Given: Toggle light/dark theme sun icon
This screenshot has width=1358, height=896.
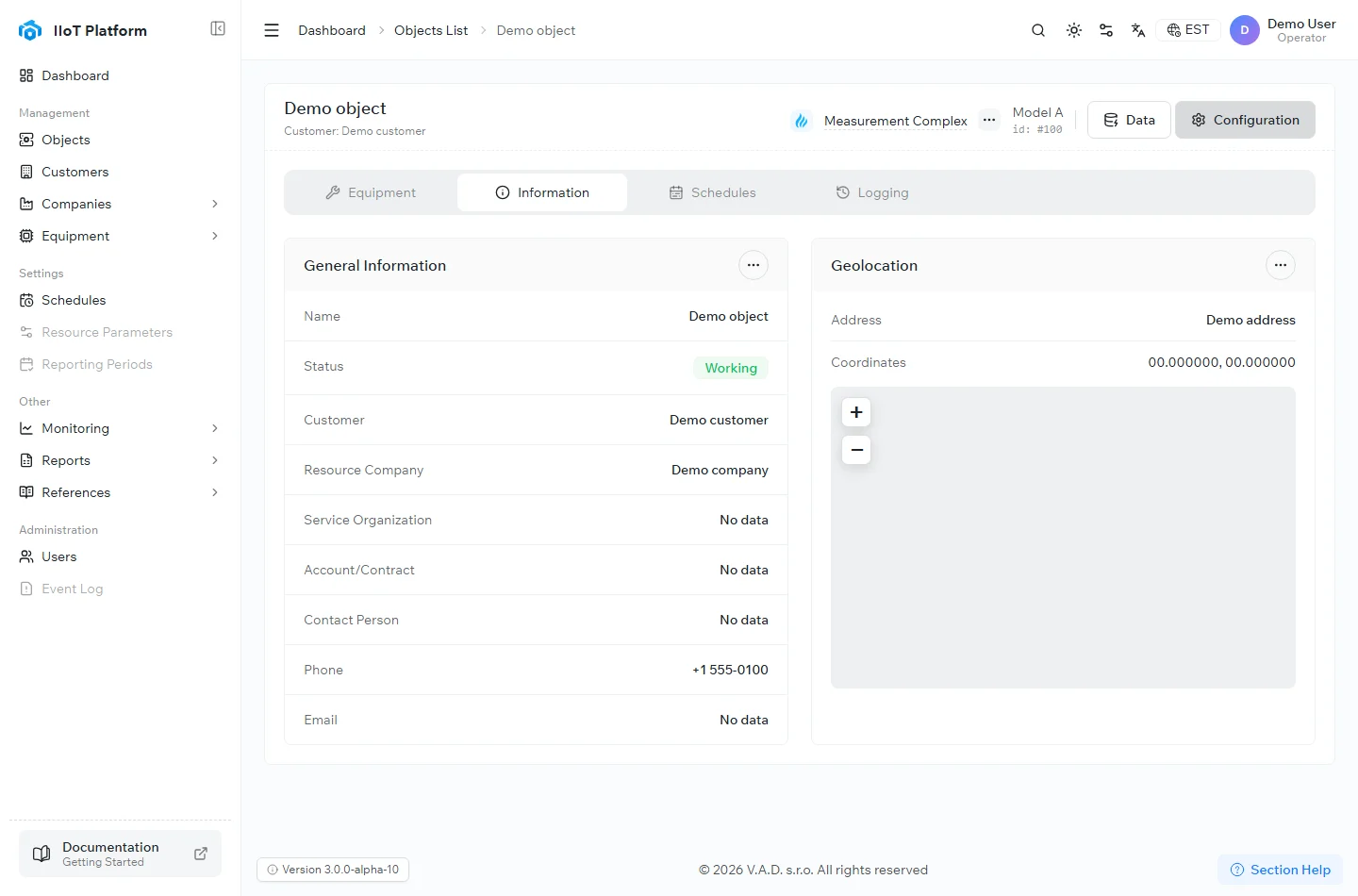Looking at the screenshot, I should 1074,30.
